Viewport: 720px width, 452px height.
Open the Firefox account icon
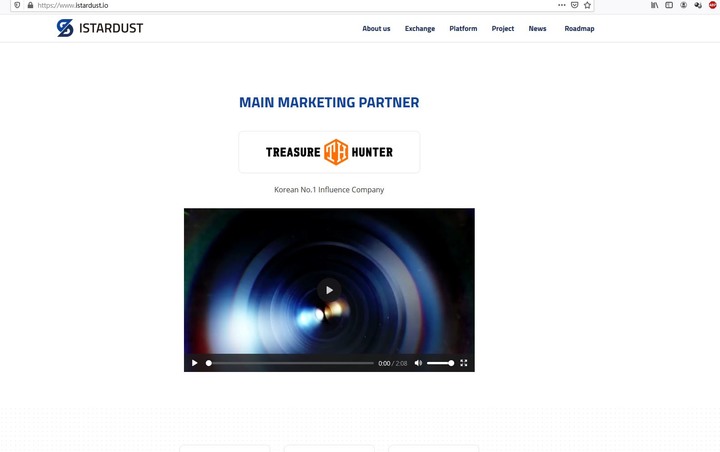684,5
